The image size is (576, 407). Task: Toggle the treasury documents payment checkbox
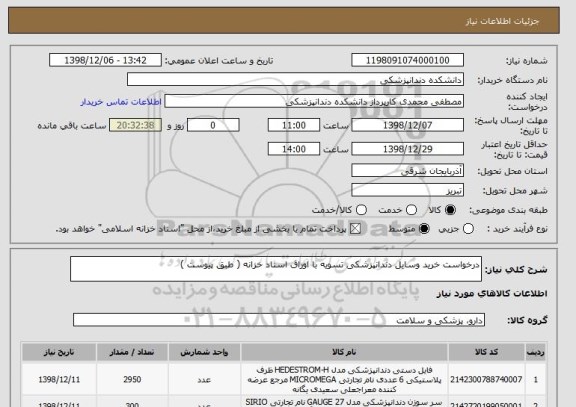click(x=355, y=228)
